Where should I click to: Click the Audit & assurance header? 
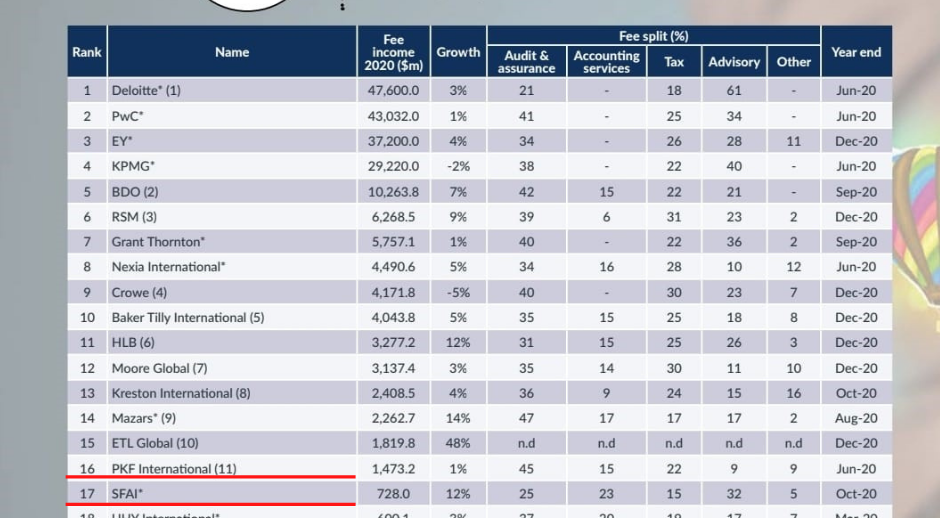pos(526,61)
